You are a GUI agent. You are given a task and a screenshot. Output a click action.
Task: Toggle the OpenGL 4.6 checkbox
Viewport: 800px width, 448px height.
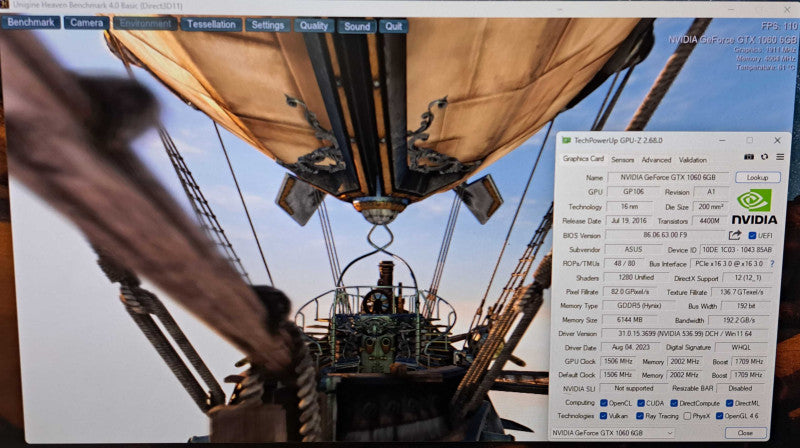pos(719,416)
